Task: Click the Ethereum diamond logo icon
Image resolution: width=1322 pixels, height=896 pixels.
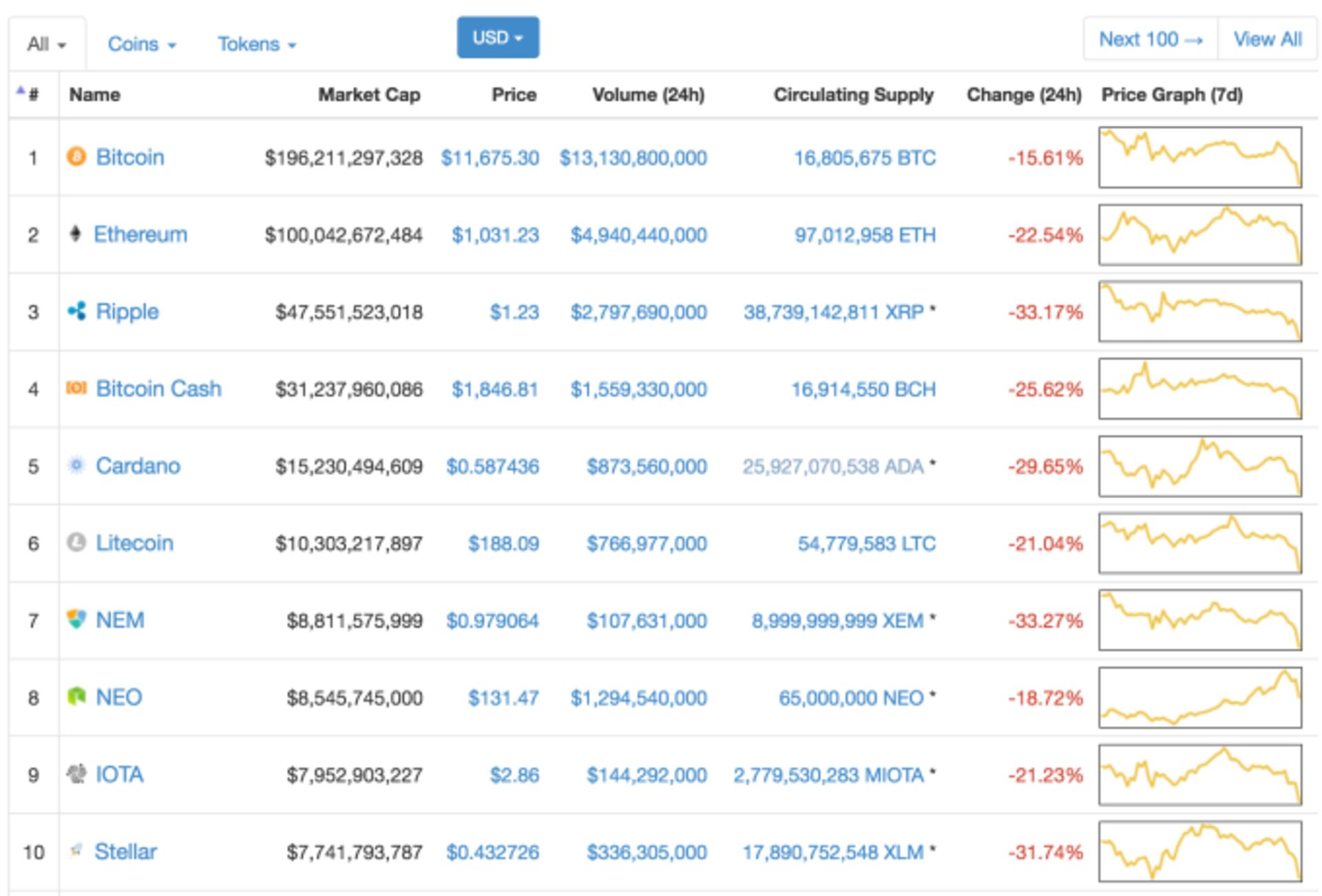Action: pyautogui.click(x=76, y=234)
